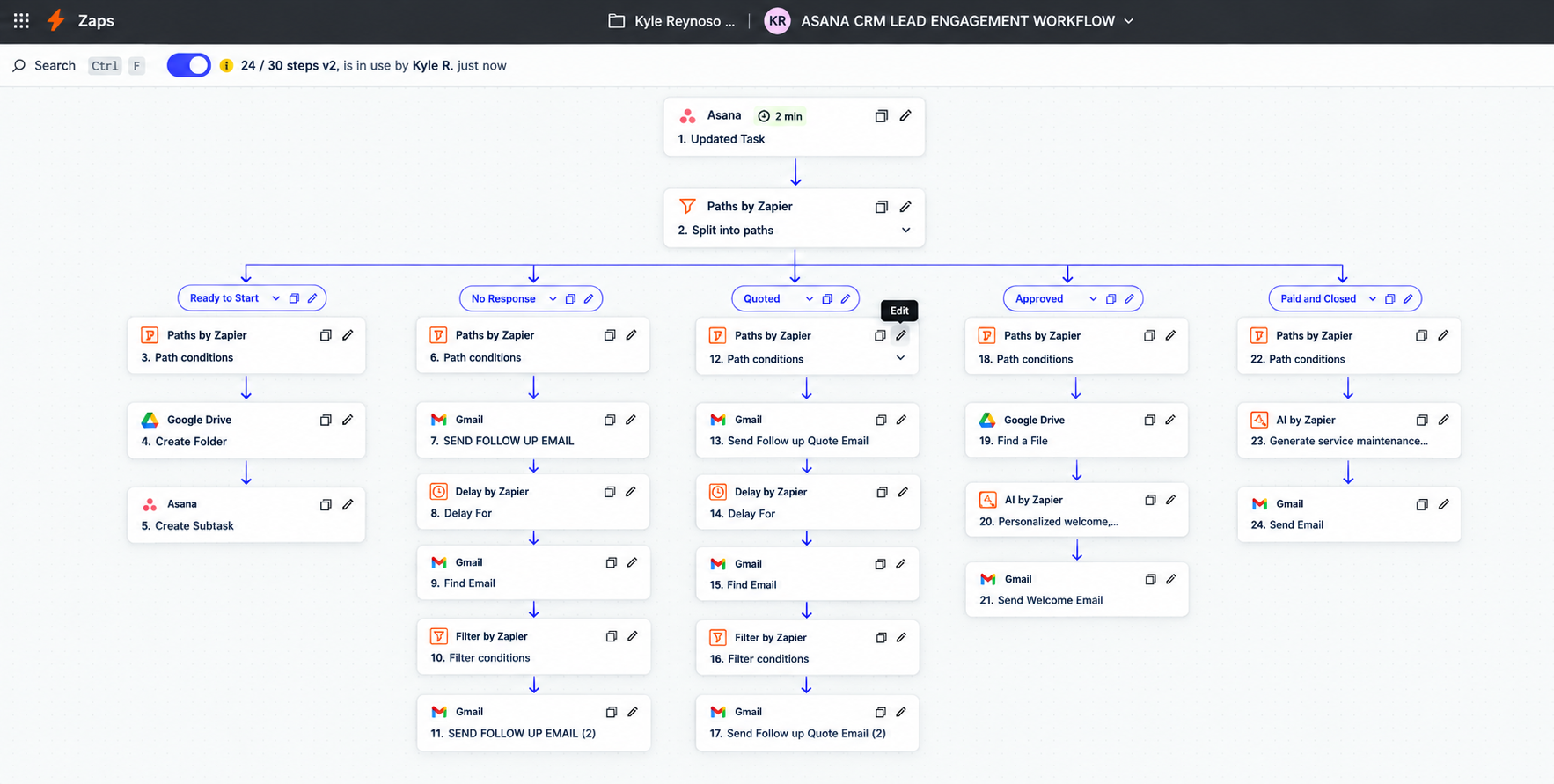Edit the No Response path label
The width and height of the screenshot is (1554, 784).
[x=589, y=298]
